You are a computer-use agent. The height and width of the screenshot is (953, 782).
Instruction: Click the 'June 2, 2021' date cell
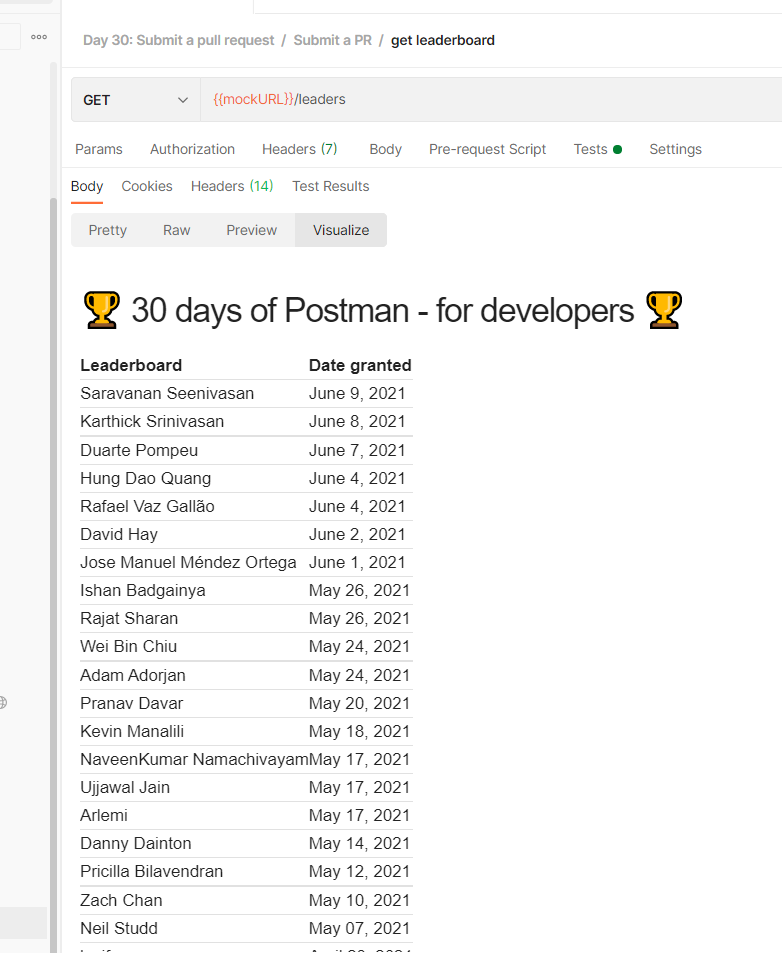357,535
